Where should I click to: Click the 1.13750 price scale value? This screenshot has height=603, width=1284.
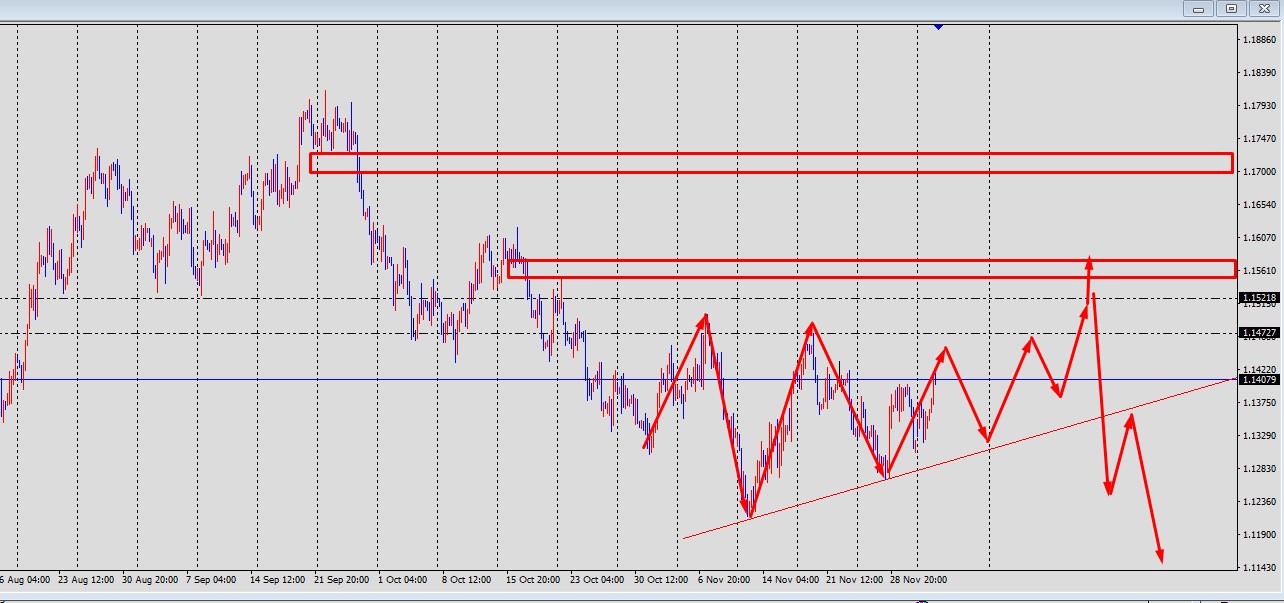(x=1259, y=403)
